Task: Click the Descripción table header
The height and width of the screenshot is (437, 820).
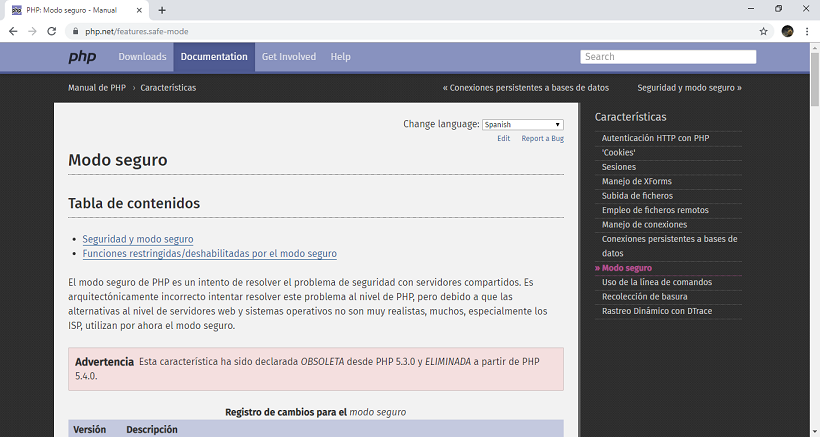Action: pos(152,429)
